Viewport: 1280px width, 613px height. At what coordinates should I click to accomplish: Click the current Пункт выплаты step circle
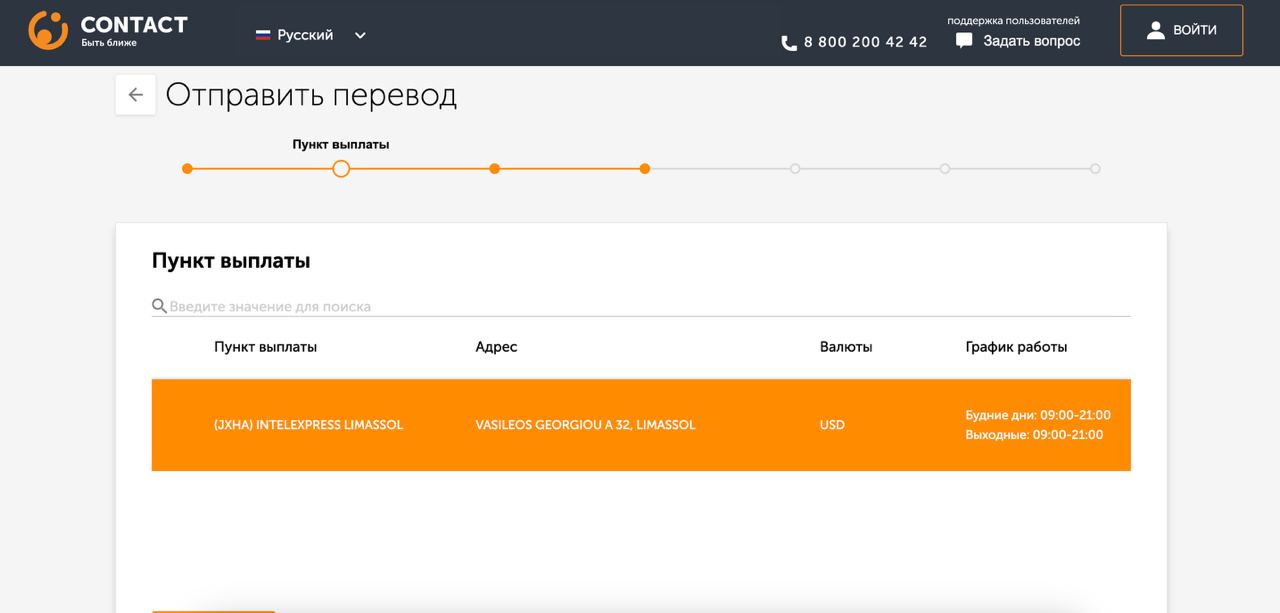click(x=341, y=169)
